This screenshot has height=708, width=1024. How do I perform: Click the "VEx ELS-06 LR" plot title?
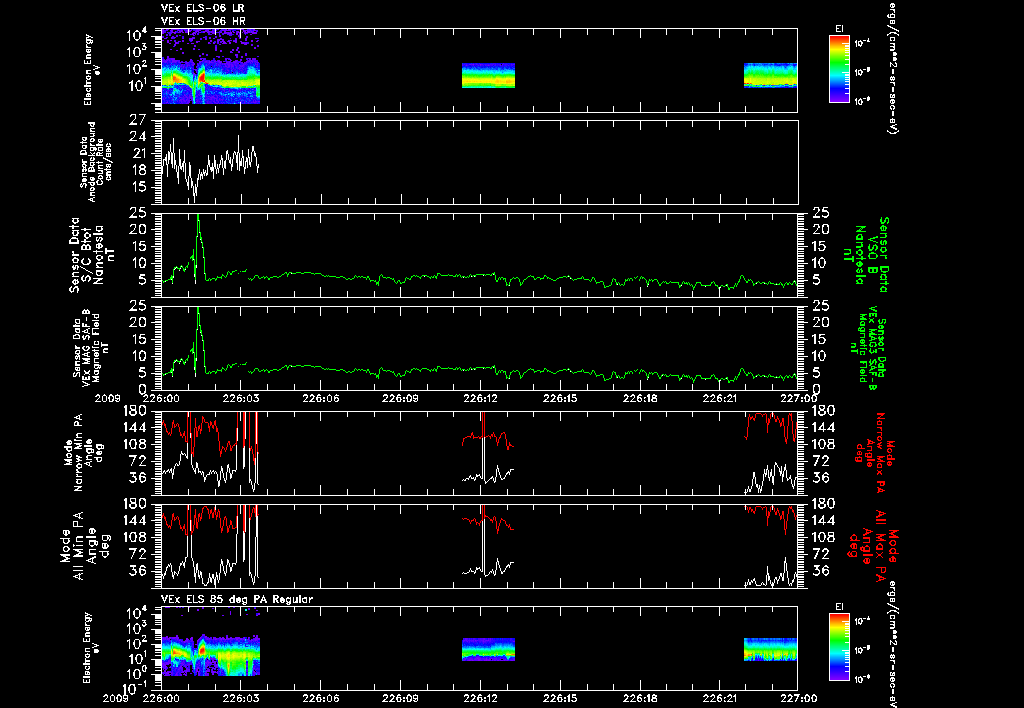coord(202,8)
